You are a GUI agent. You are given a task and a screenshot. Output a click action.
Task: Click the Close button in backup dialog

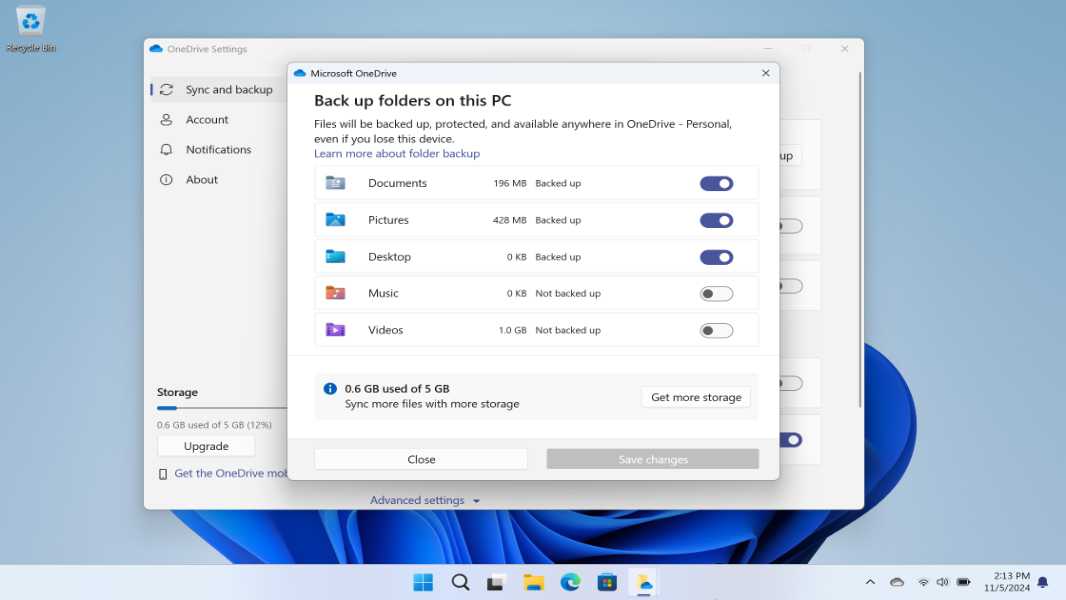tap(421, 459)
